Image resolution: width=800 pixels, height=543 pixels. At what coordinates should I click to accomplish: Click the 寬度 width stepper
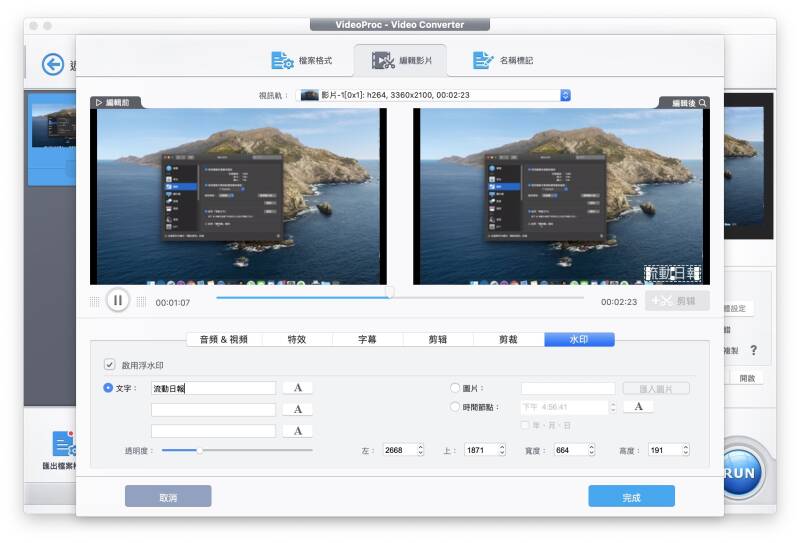coord(591,450)
